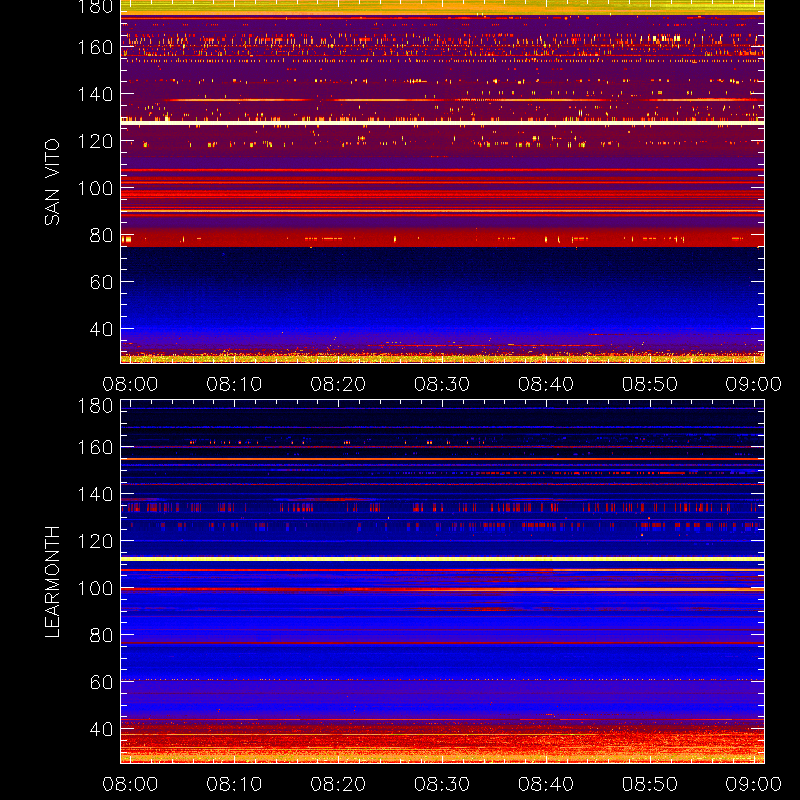Click 08:30 below the Learmonth plot
Screen dimensions: 800x800
tap(442, 784)
